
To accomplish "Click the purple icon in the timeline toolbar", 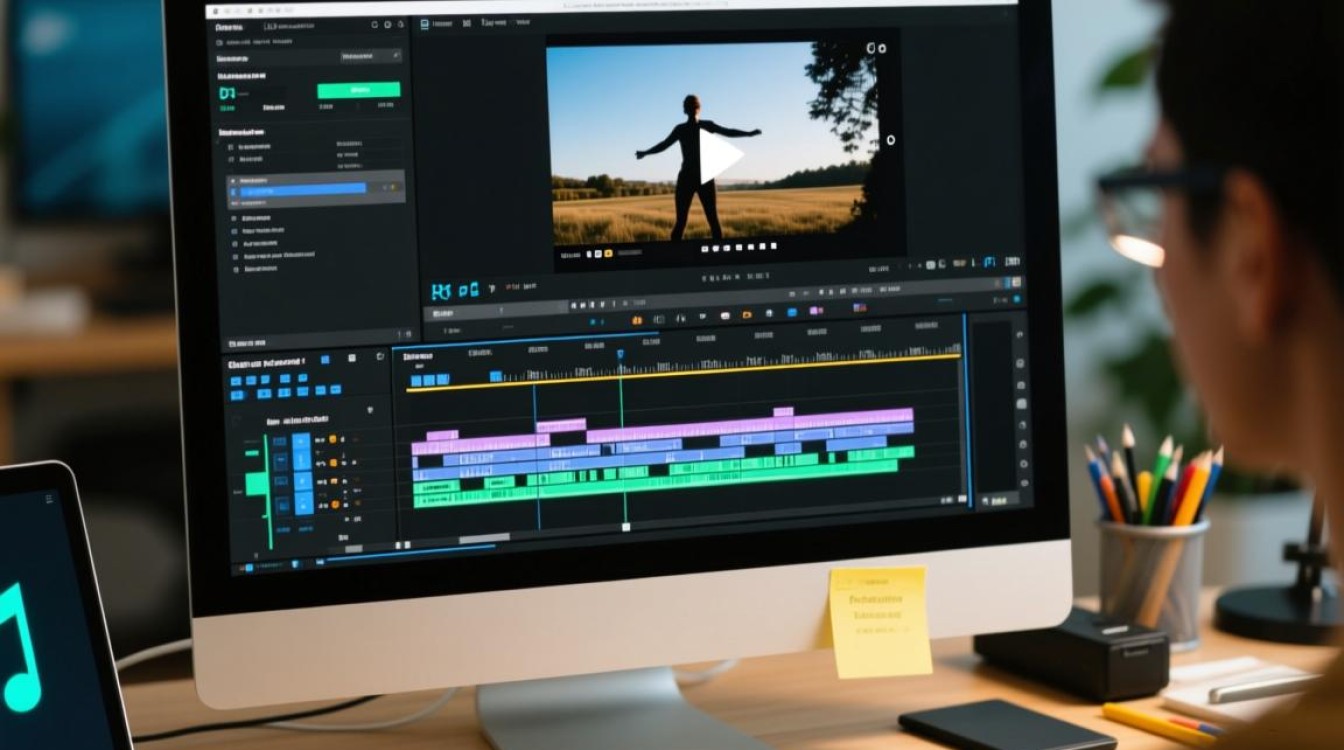I will [815, 311].
